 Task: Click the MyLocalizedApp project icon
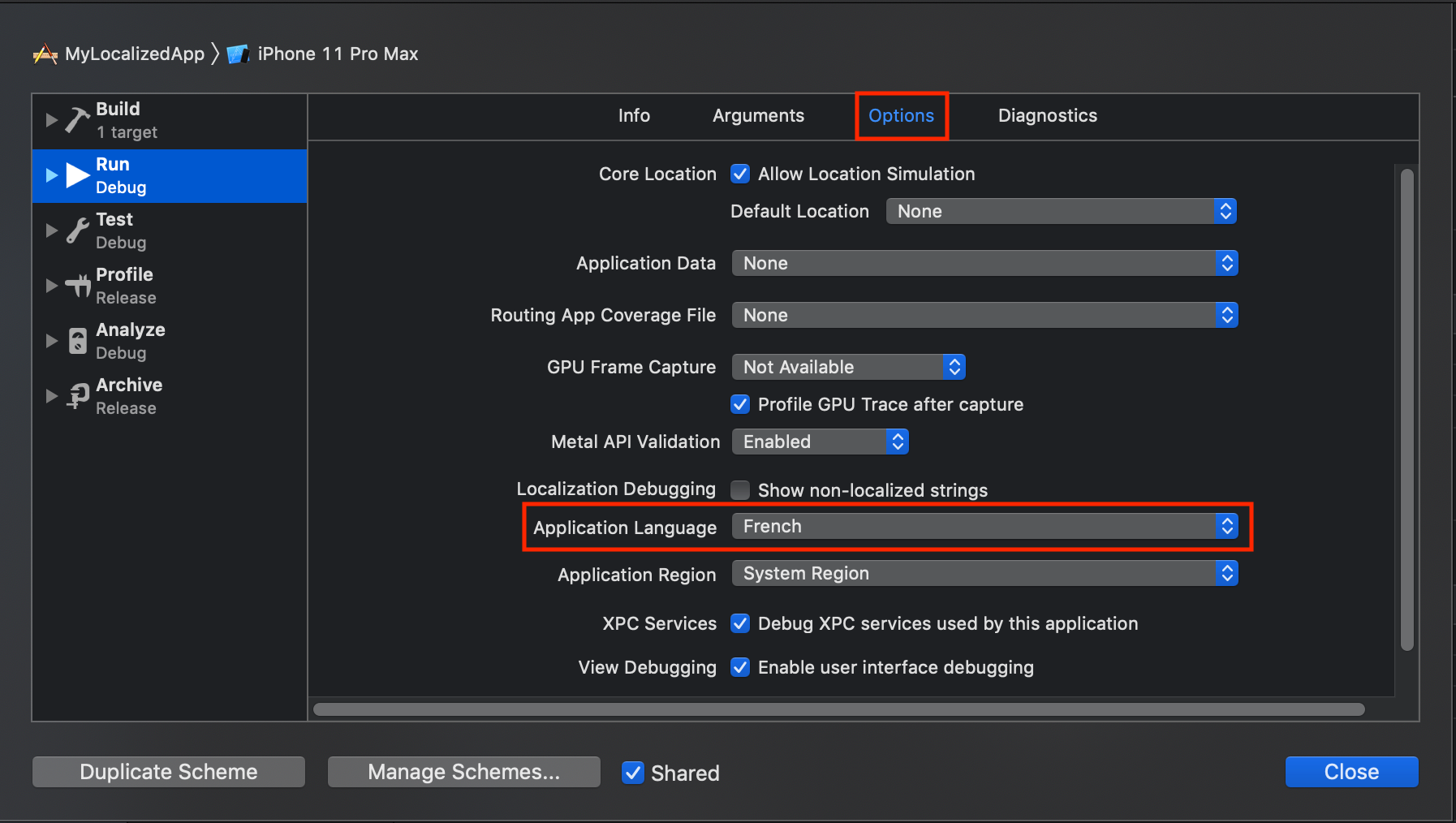pyautogui.click(x=45, y=54)
